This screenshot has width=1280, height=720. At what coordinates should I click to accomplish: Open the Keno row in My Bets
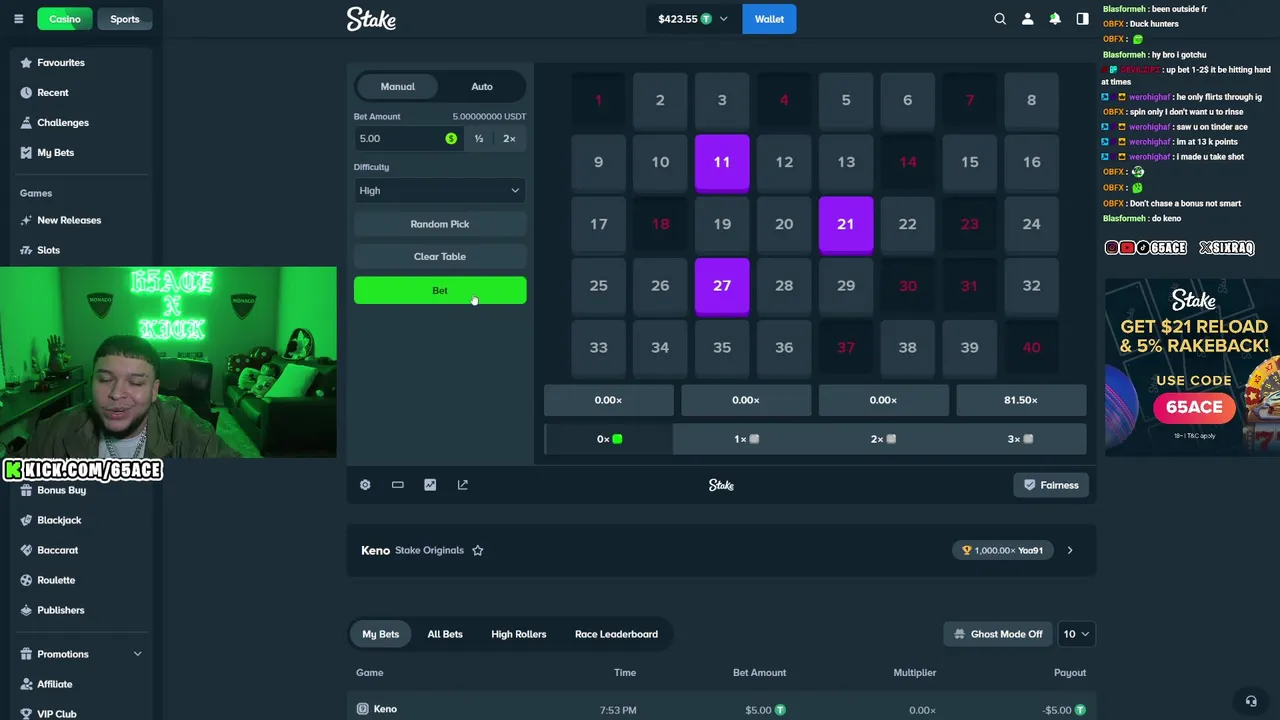722,709
